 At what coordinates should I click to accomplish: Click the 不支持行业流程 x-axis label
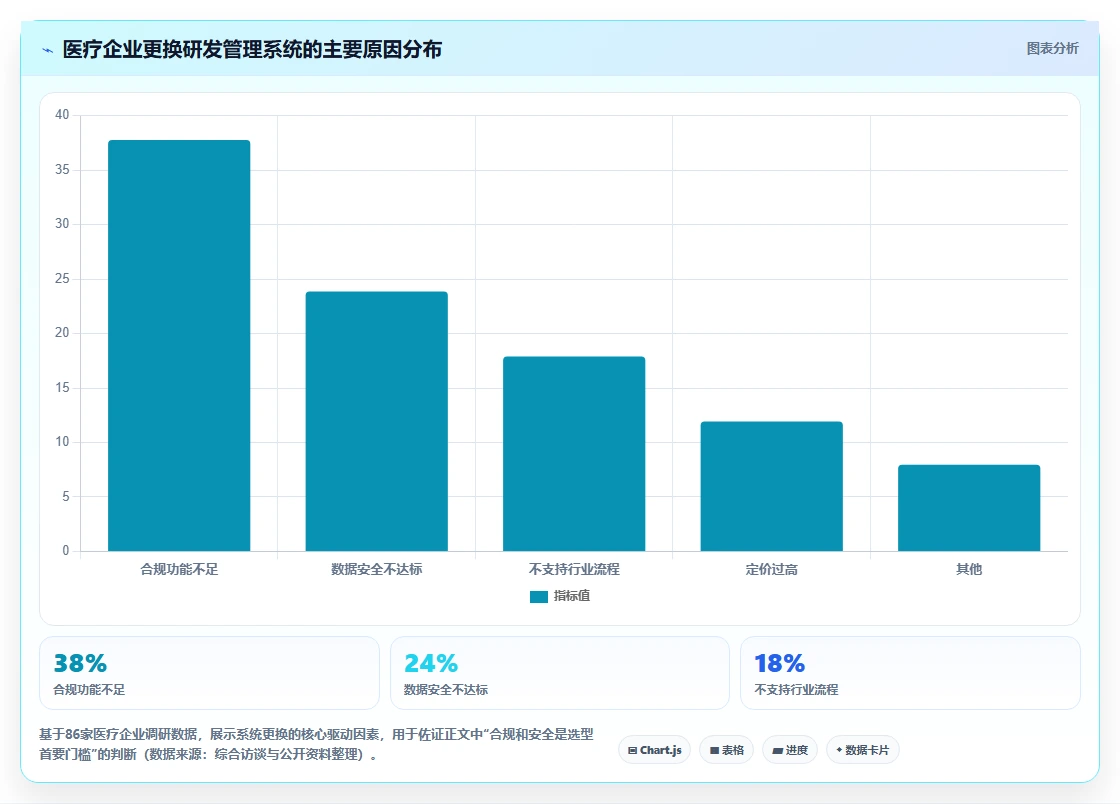point(574,569)
